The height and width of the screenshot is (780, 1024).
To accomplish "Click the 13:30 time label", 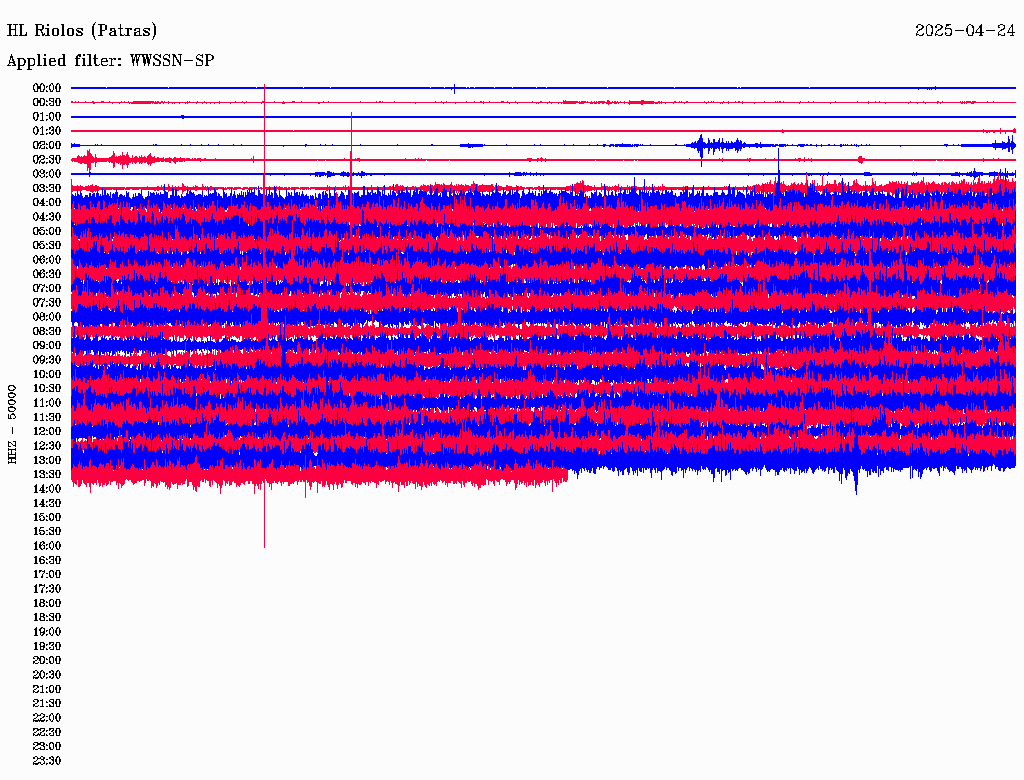I will pos(47,474).
